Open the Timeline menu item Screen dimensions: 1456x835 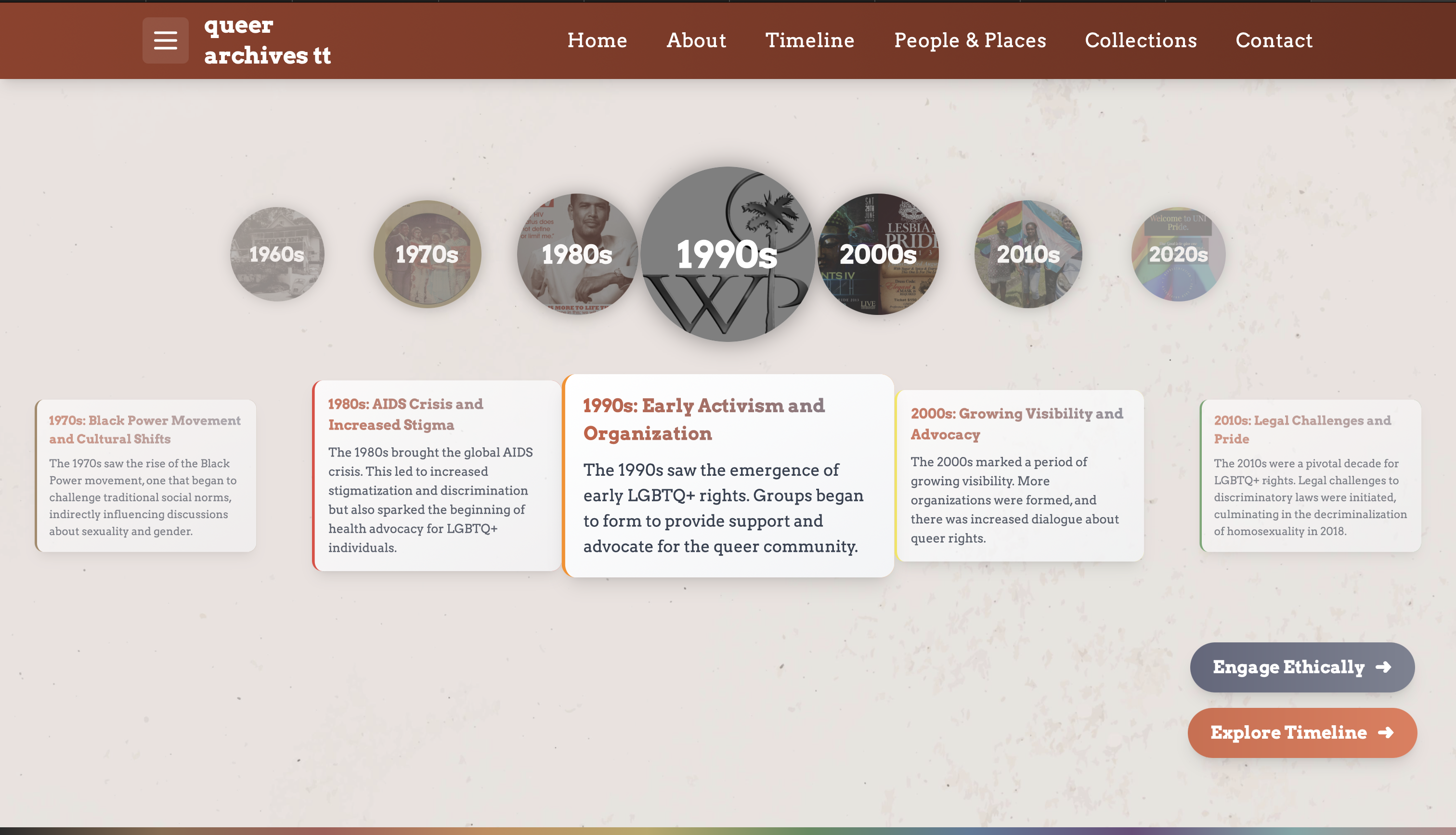pyautogui.click(x=810, y=40)
